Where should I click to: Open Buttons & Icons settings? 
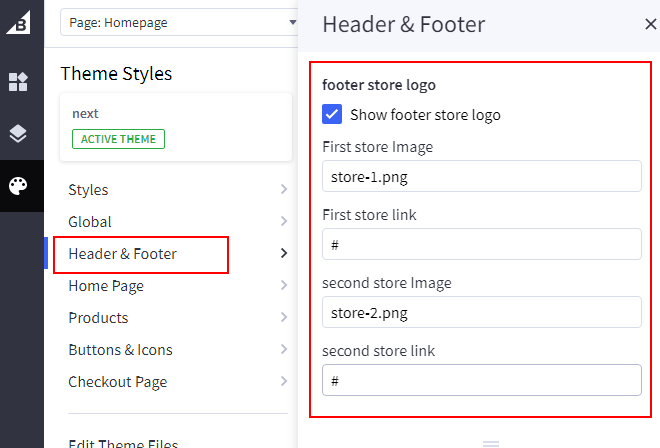(120, 350)
